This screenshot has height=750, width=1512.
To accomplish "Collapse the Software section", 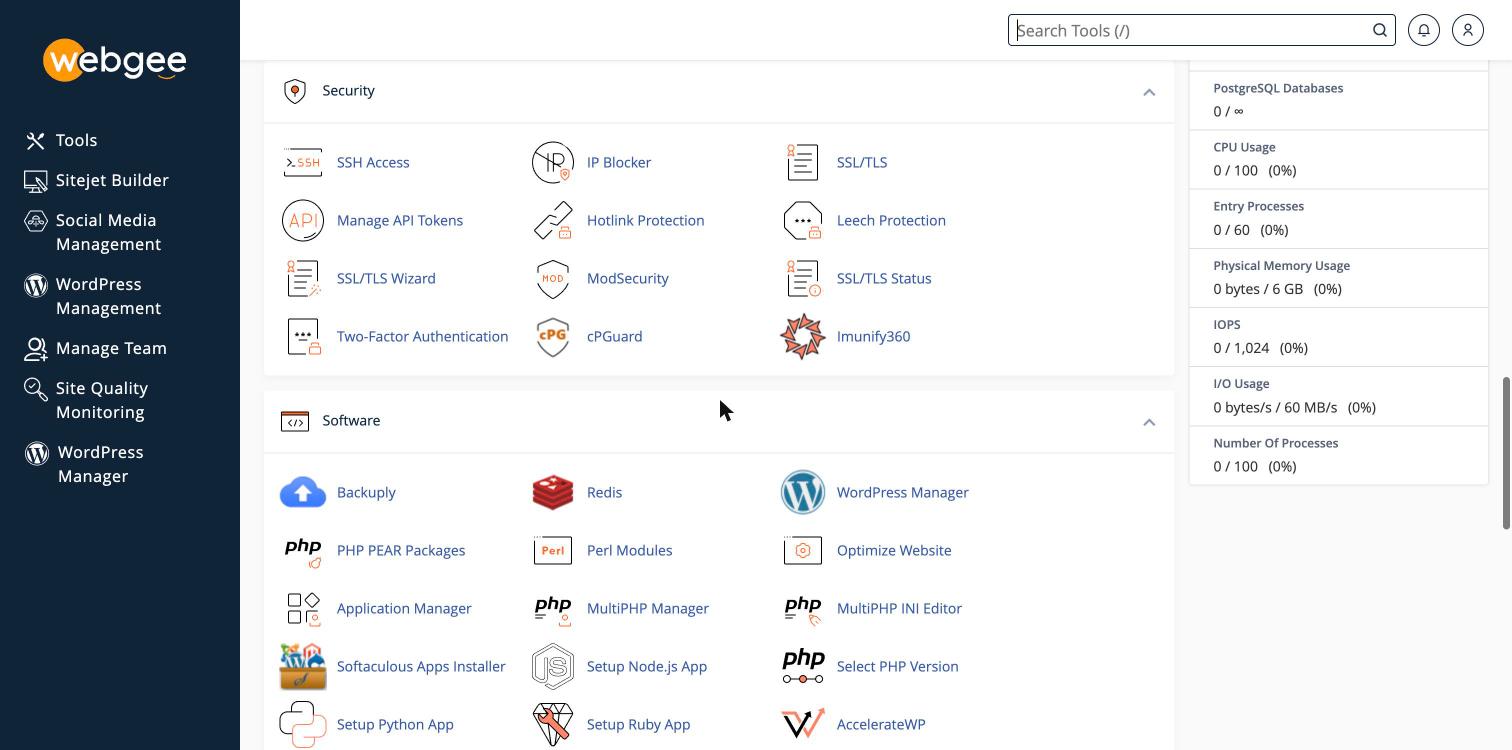I will coord(1149,422).
